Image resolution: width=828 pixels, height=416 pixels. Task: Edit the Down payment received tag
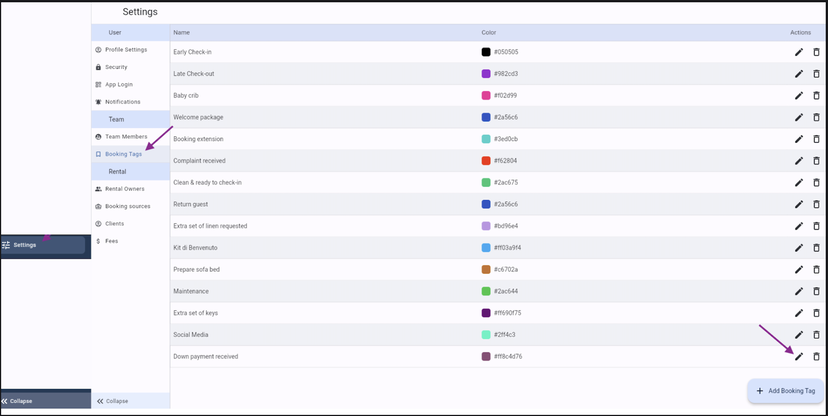[x=799, y=356]
